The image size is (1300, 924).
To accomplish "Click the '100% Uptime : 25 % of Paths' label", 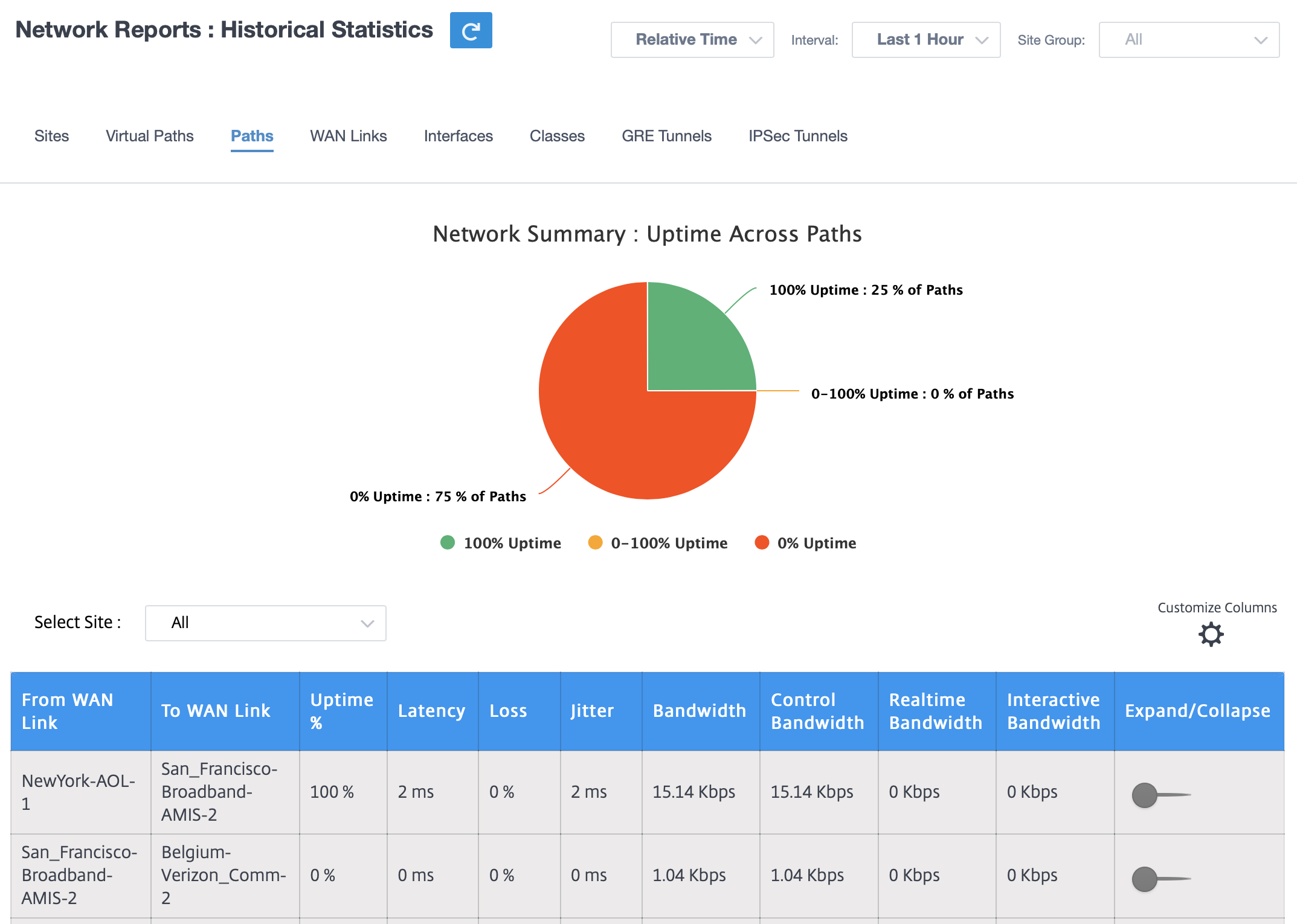I will (x=866, y=290).
